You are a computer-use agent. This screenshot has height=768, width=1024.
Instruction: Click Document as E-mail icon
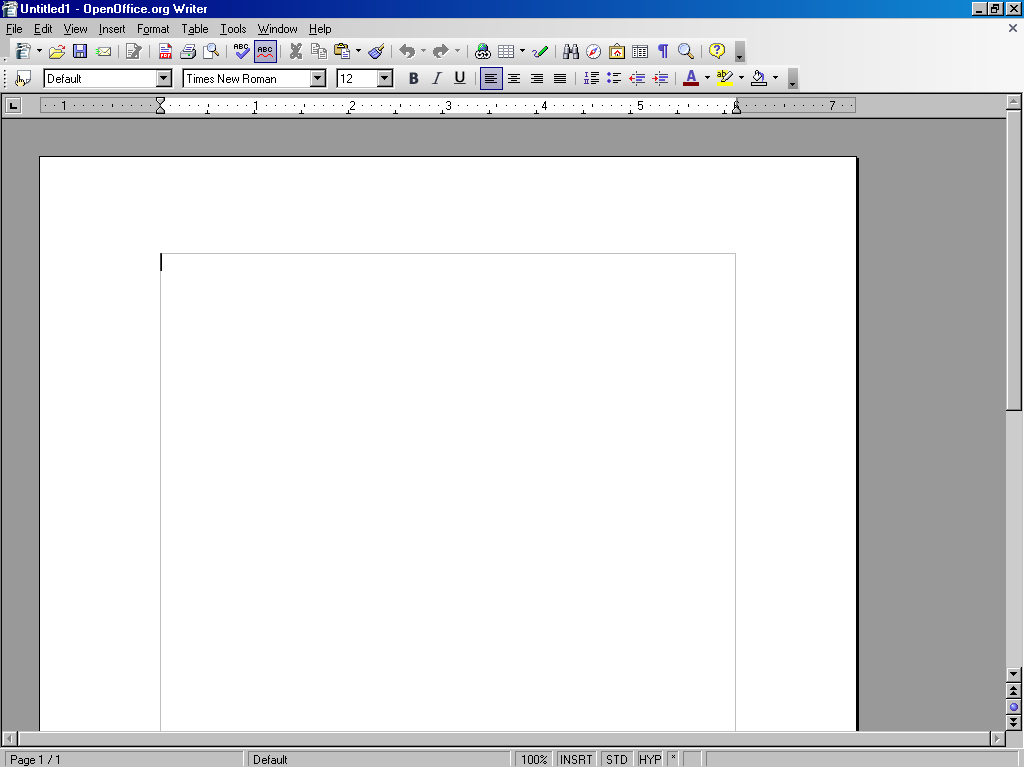point(103,51)
